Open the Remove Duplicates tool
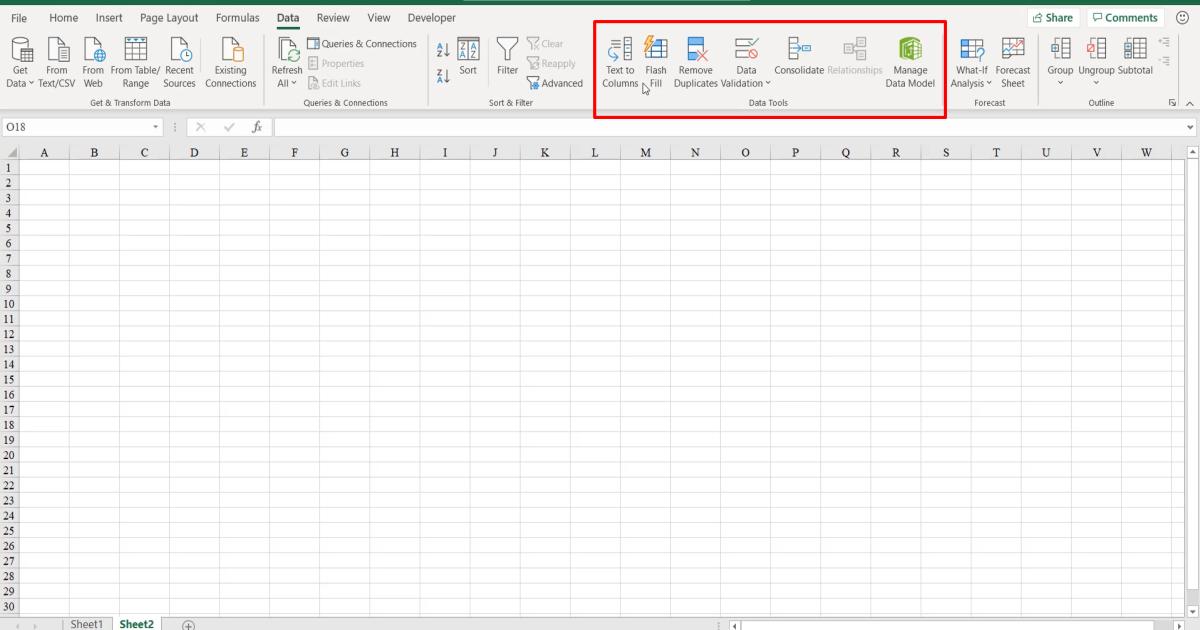The width and height of the screenshot is (1200, 630). click(x=695, y=62)
